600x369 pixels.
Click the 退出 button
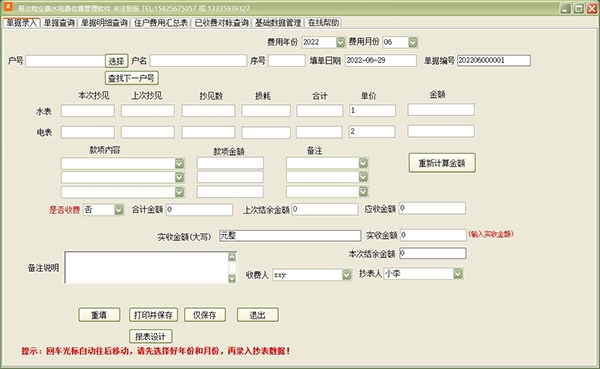click(x=258, y=315)
